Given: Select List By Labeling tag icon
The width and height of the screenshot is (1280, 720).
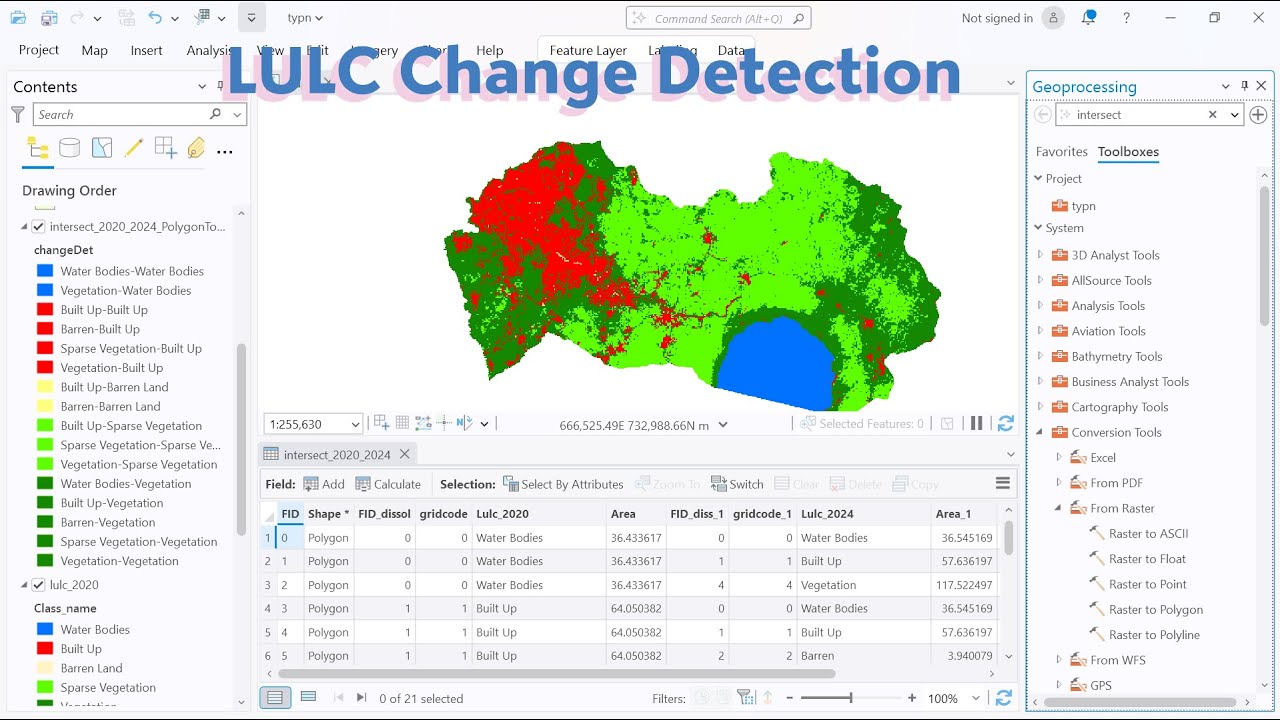Looking at the screenshot, I should 196,149.
